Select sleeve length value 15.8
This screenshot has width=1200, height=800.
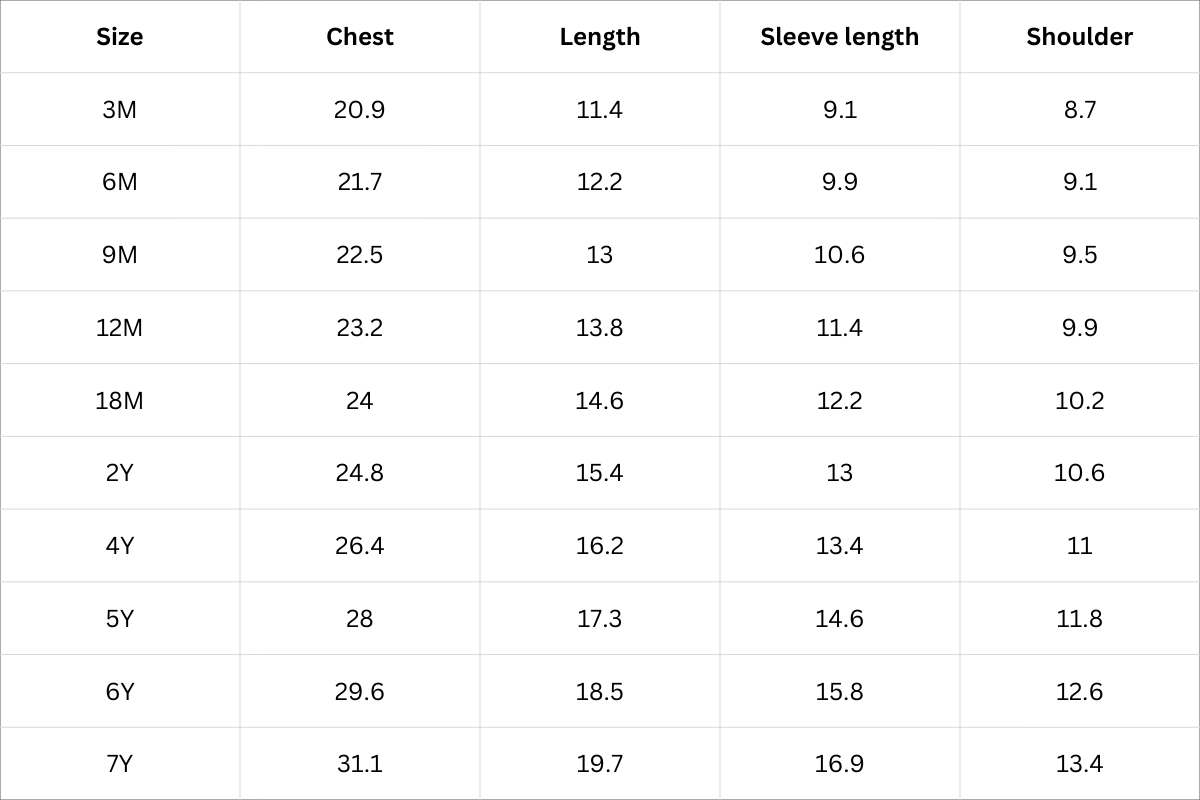[x=839, y=692]
